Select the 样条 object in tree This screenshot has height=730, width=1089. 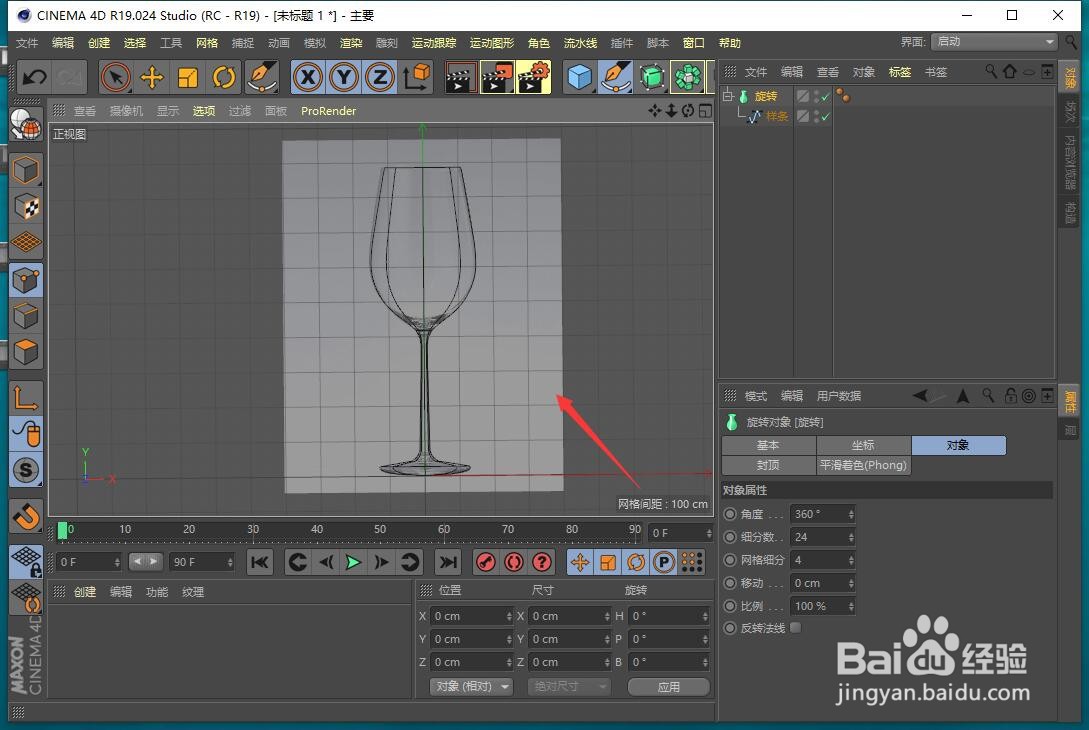(777, 116)
